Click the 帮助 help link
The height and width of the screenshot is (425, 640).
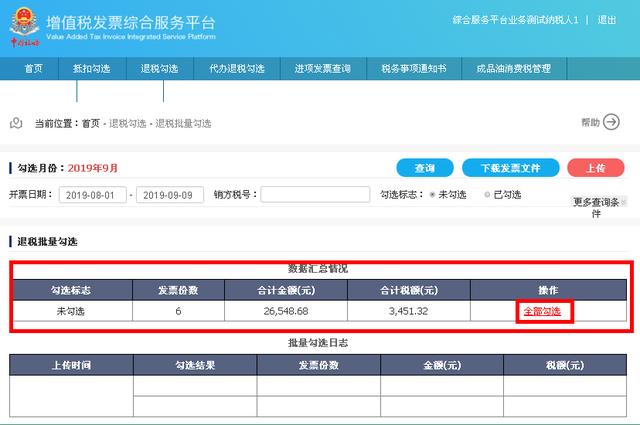(x=590, y=122)
